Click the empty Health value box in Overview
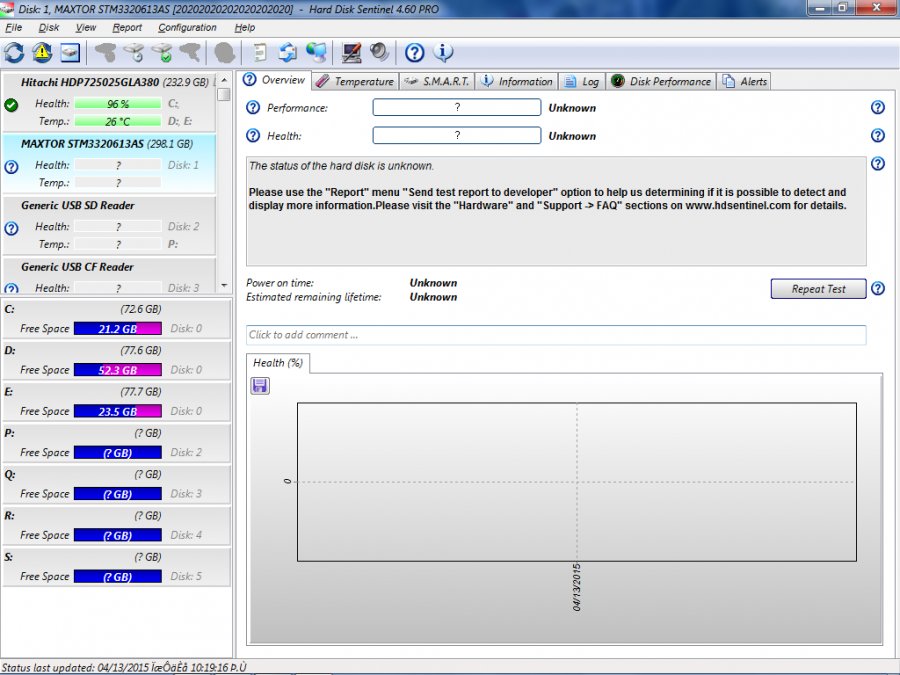 (457, 135)
